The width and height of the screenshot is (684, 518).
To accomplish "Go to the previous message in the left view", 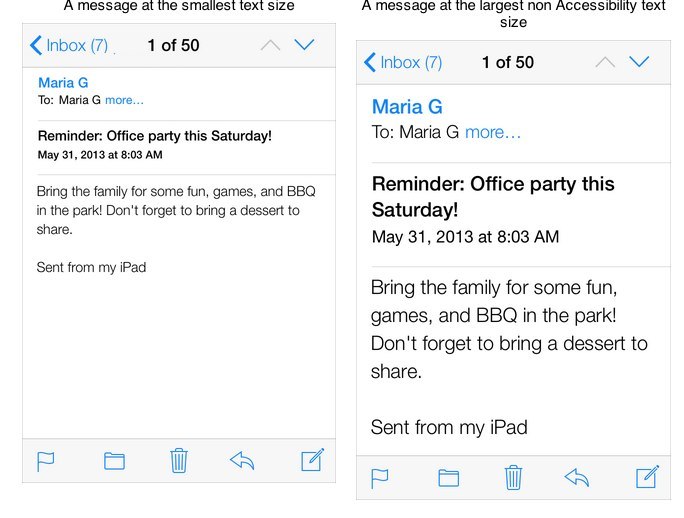I will (270, 45).
